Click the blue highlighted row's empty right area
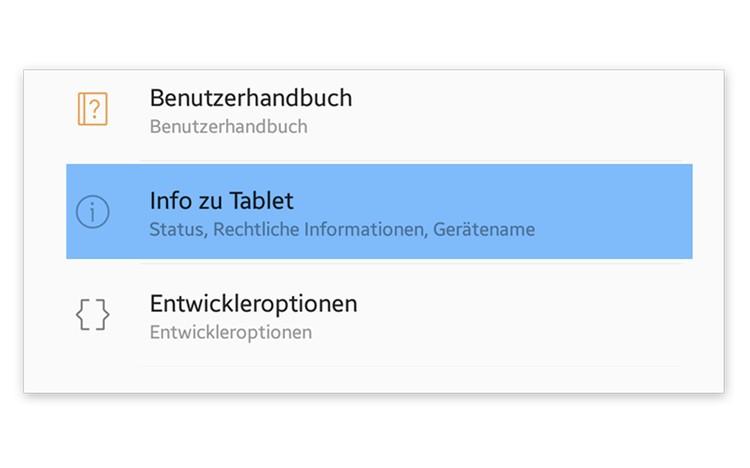This screenshot has width=750, height=468. (620, 212)
